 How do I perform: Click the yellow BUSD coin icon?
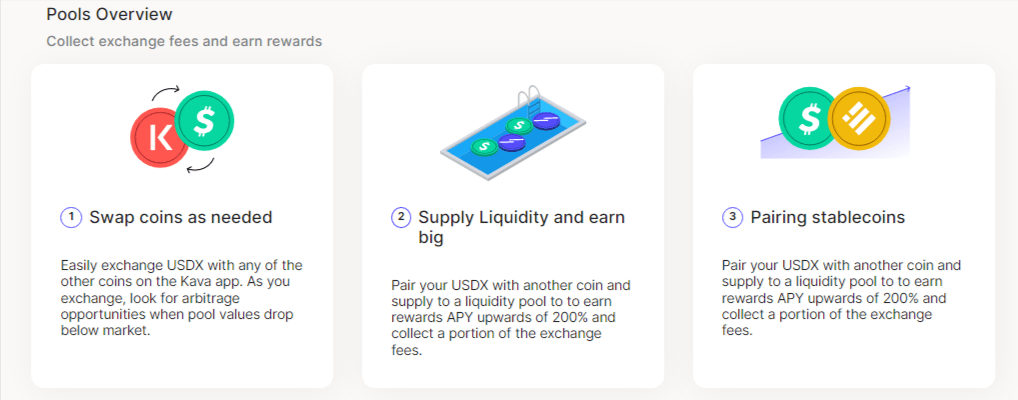pos(859,119)
